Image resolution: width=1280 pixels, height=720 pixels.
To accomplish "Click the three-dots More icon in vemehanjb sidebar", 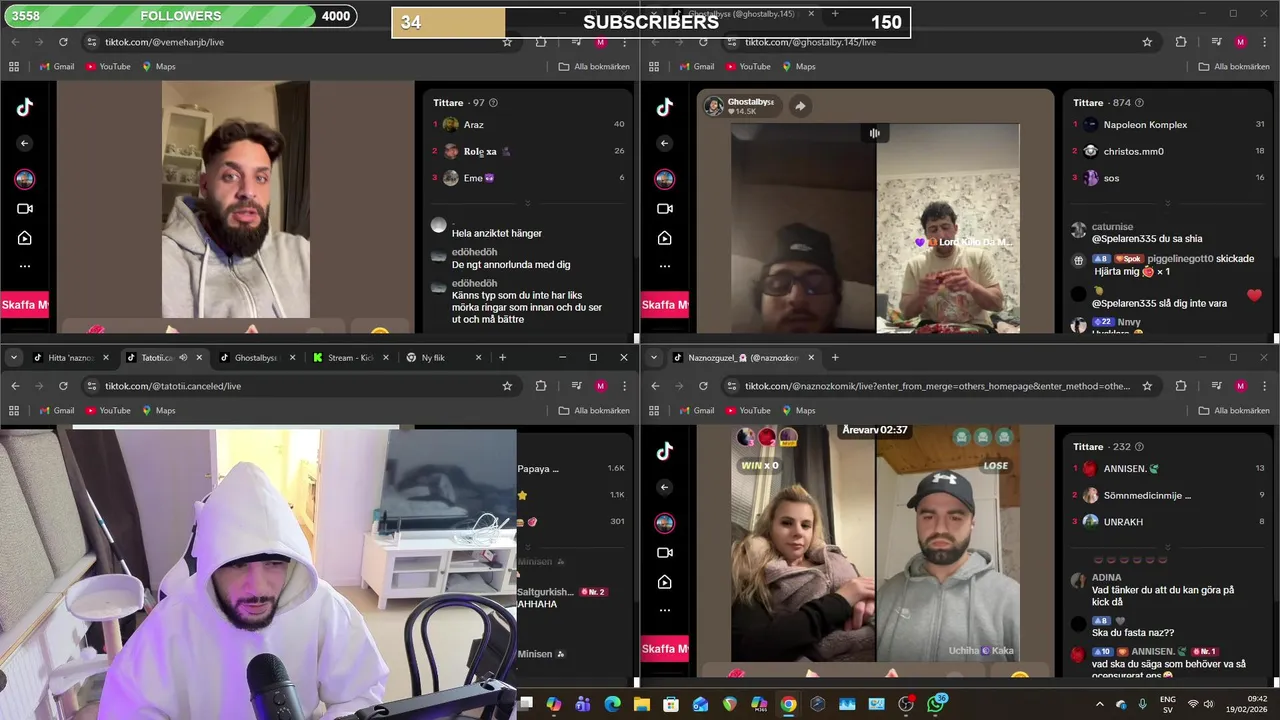I will (25, 266).
